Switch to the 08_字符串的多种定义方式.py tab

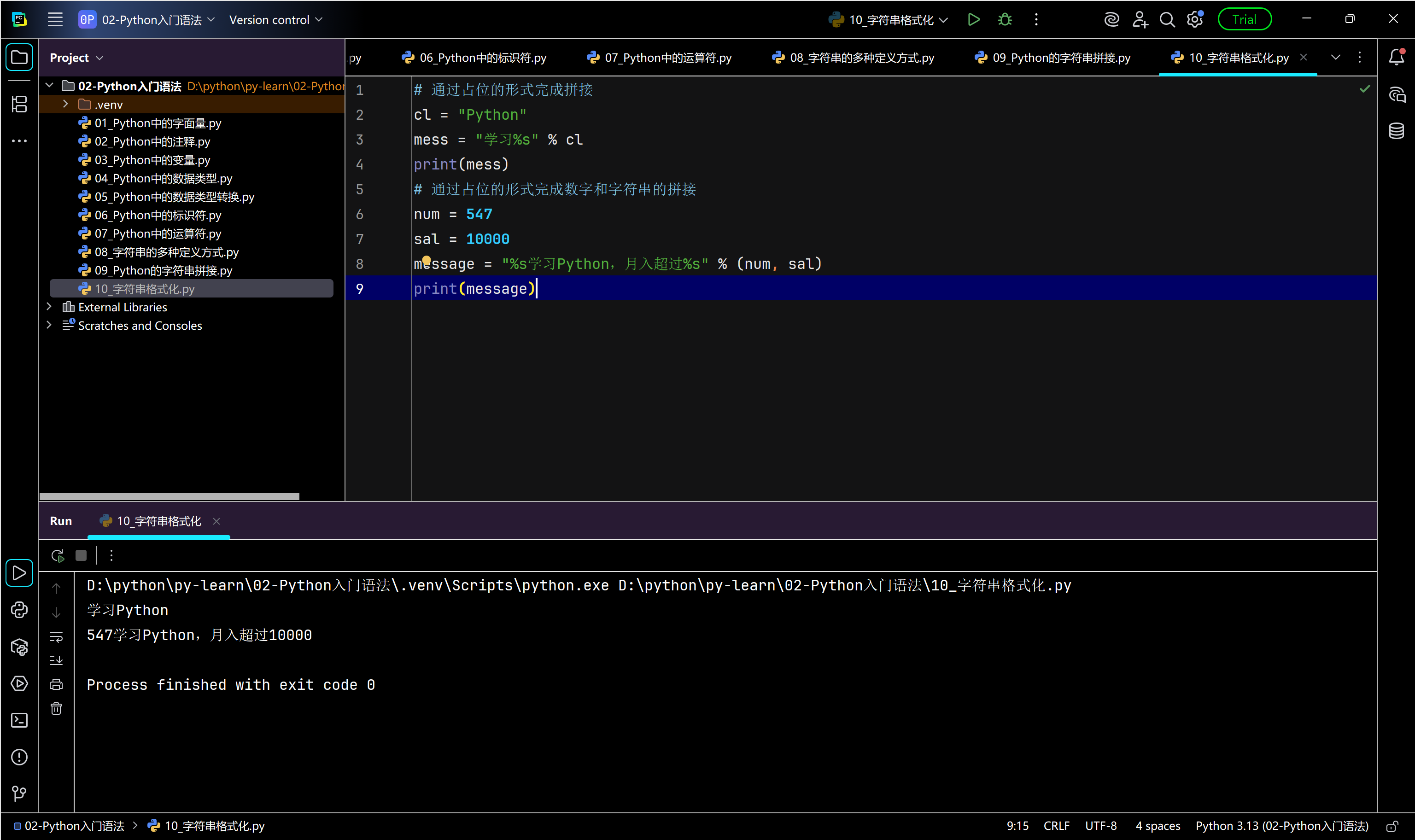(x=861, y=58)
